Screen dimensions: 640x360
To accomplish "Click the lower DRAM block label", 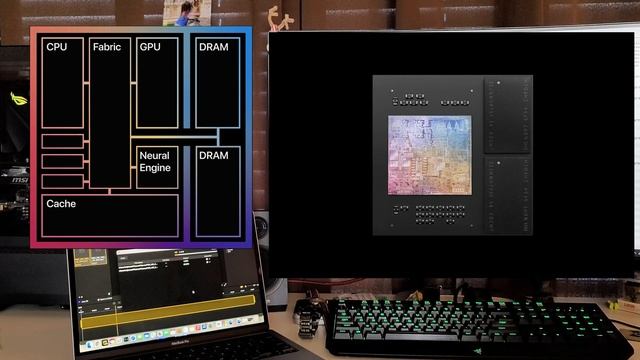I will tap(213, 156).
